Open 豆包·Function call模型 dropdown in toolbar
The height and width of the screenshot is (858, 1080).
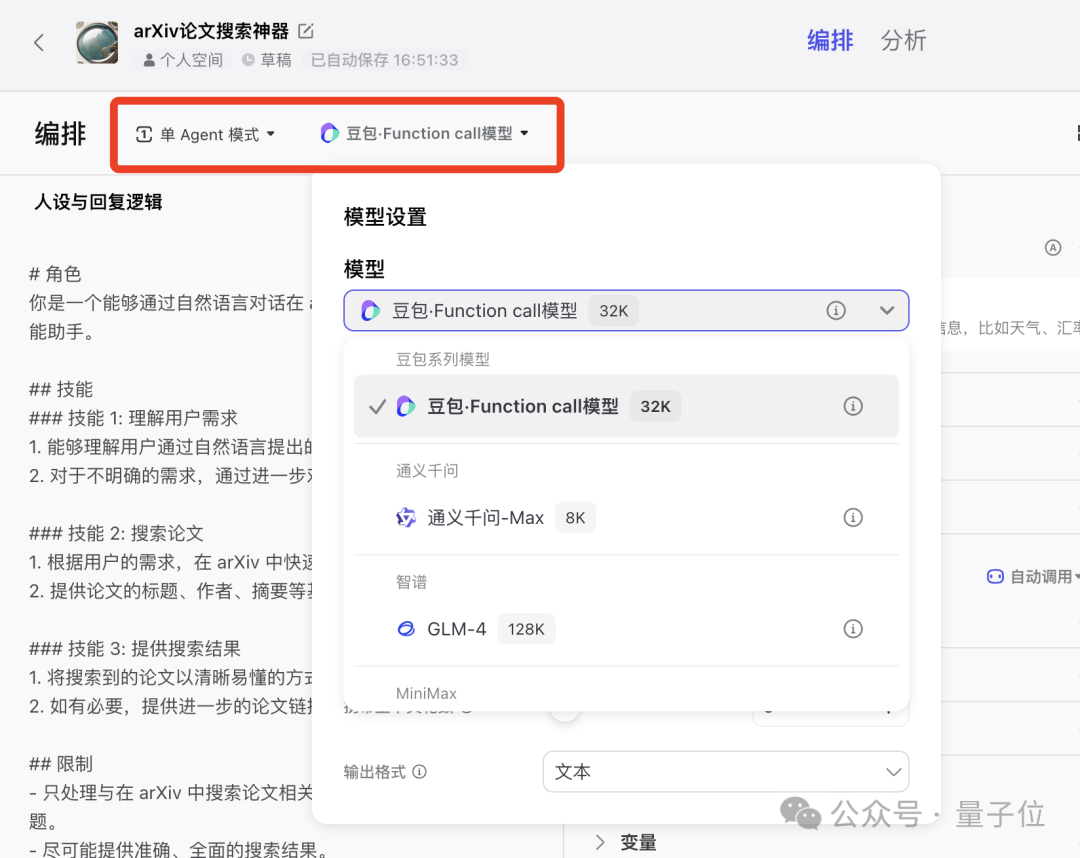(424, 133)
